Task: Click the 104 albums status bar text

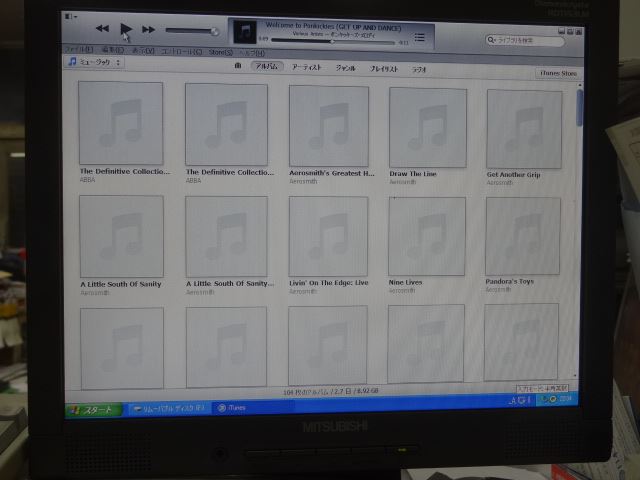Action: 331,391
